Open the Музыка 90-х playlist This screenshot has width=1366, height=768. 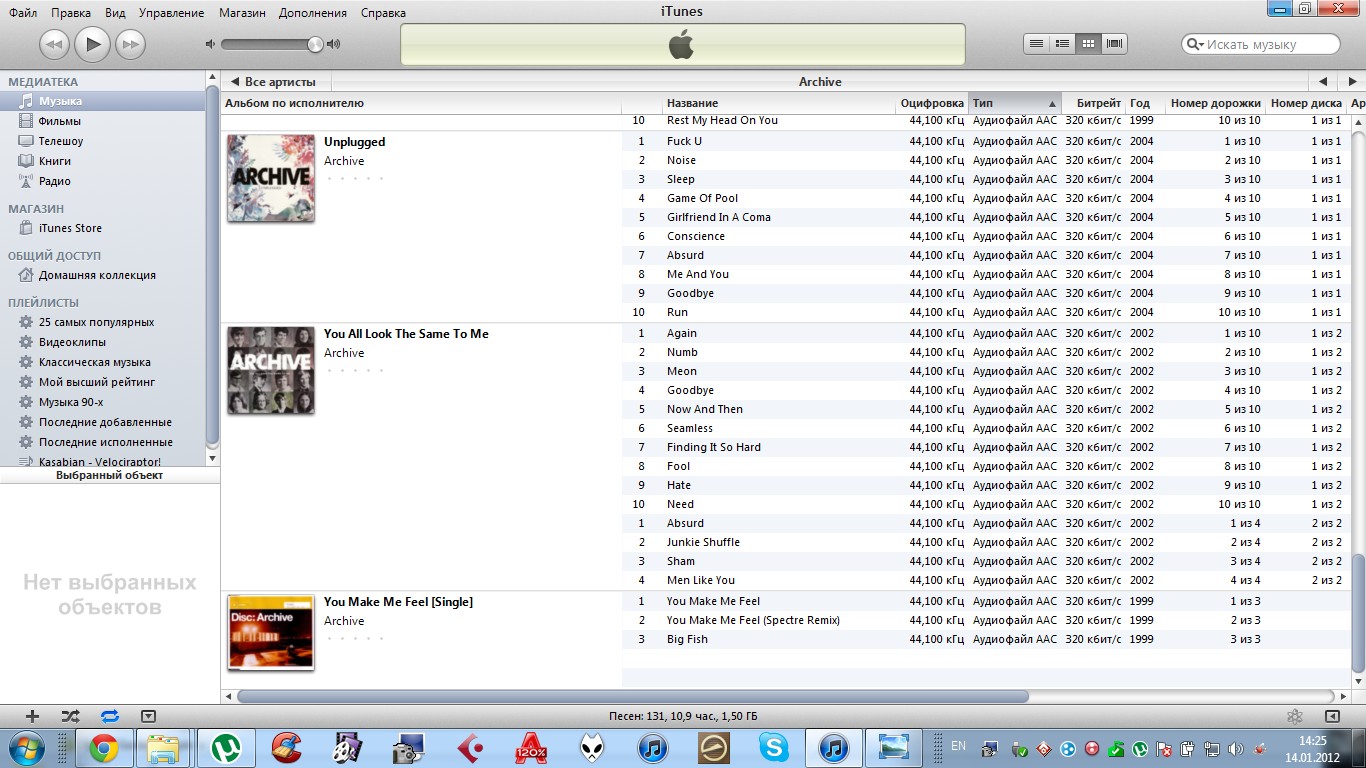71,402
